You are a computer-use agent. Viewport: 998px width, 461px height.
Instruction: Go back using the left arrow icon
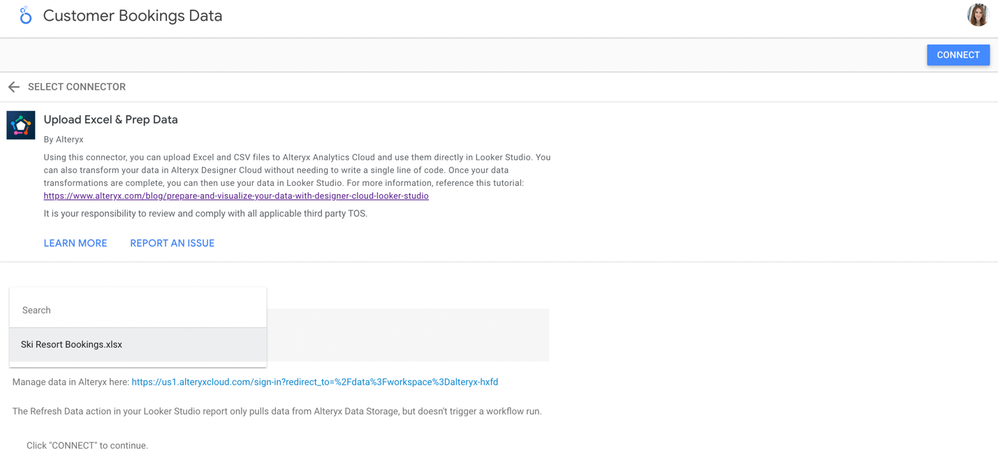coord(14,87)
